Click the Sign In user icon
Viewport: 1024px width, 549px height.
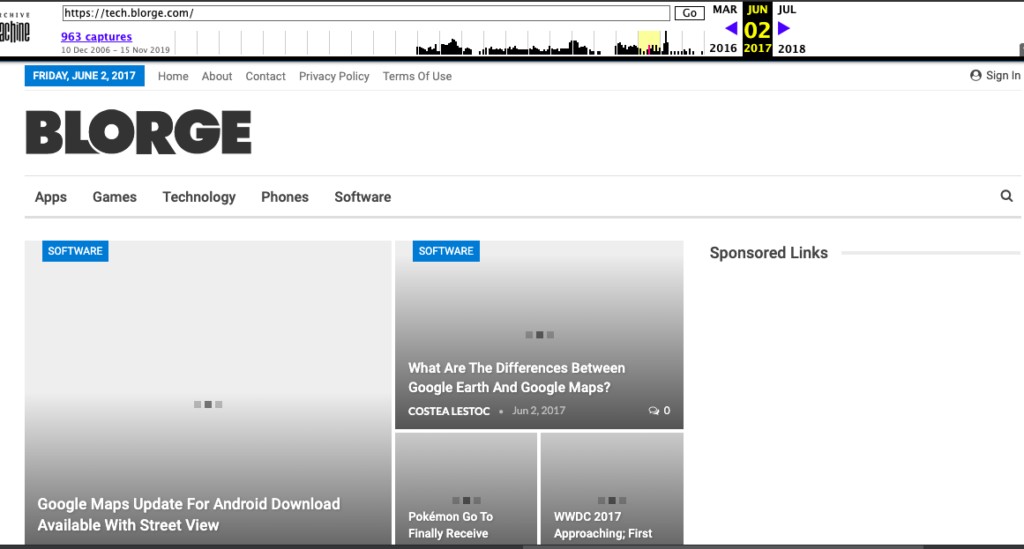976,76
